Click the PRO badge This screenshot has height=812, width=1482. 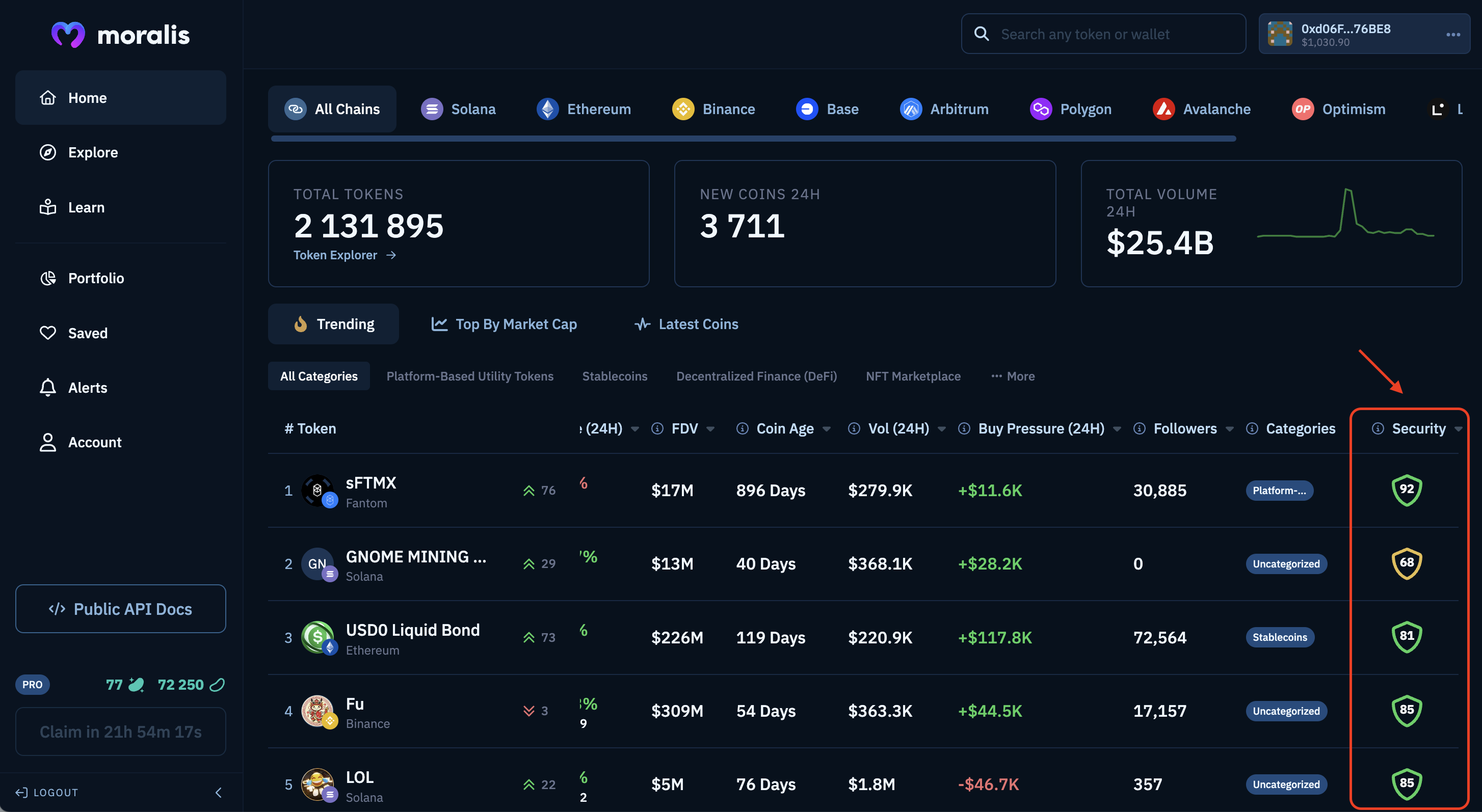[x=32, y=684]
